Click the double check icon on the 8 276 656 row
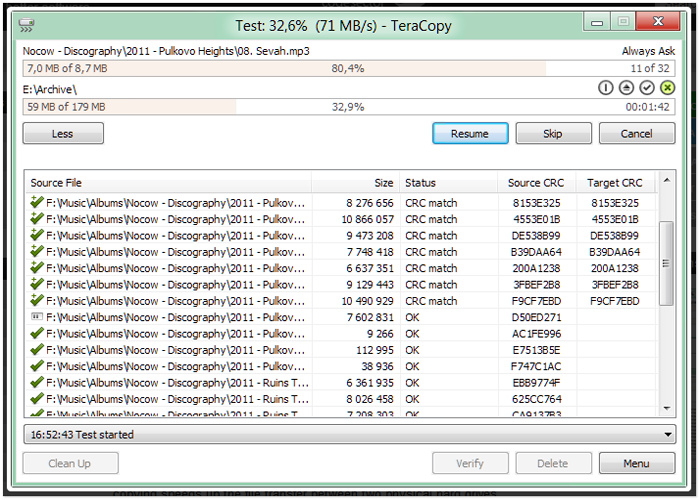The image size is (700, 500). pos(37,202)
